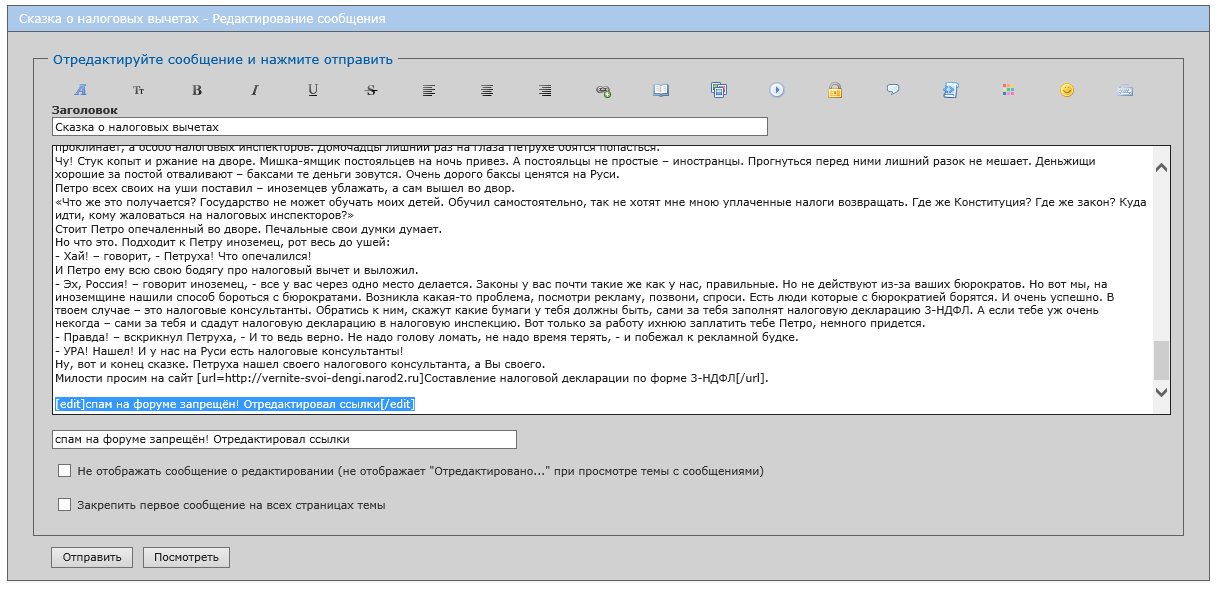Image resolution: width=1219 pixels, height=589 pixels.
Task: Click the padlock hidden-text icon
Action: tap(835, 90)
